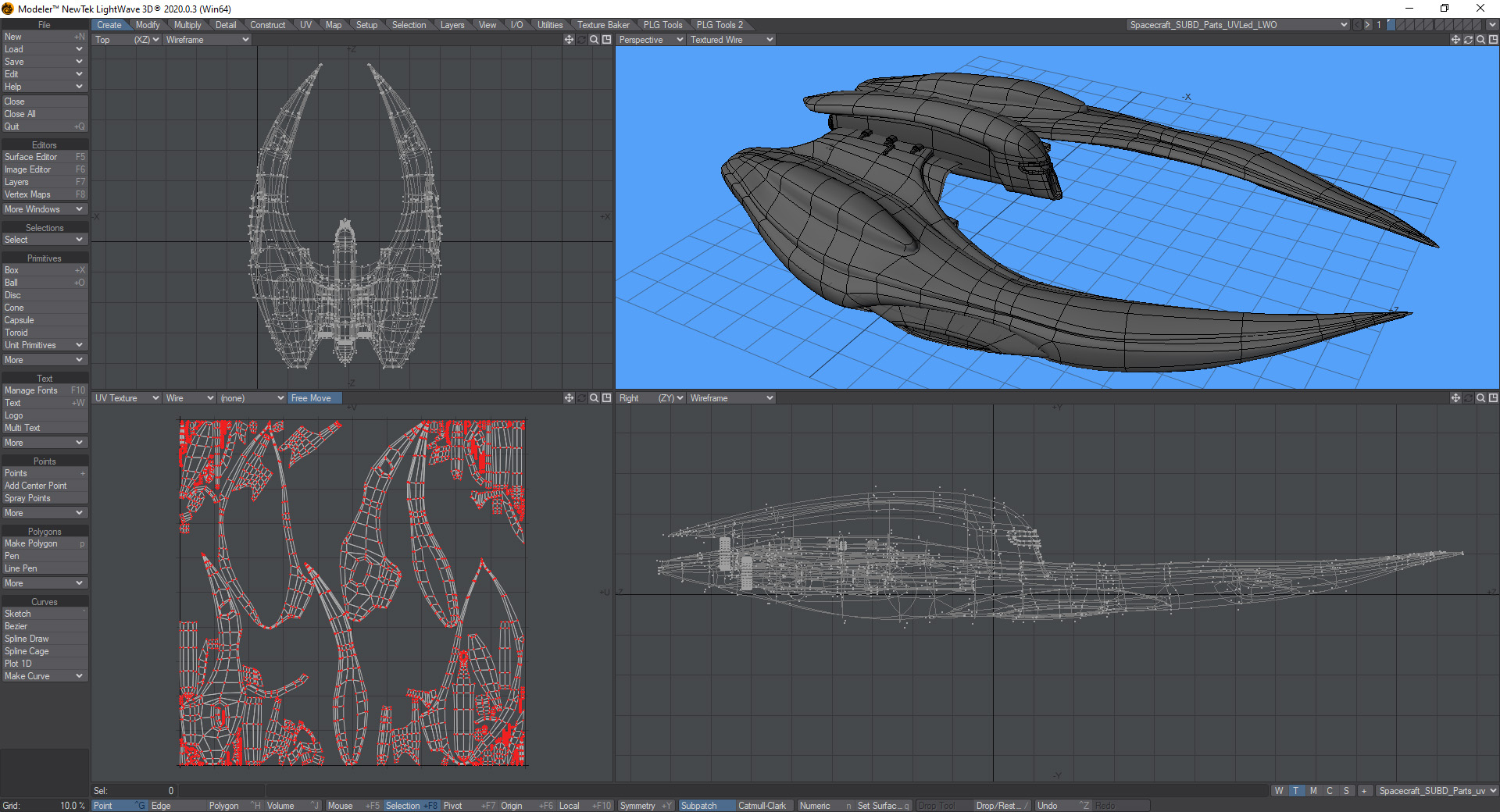Select the pan icon on top-left viewport
The image size is (1500, 812).
569,39
